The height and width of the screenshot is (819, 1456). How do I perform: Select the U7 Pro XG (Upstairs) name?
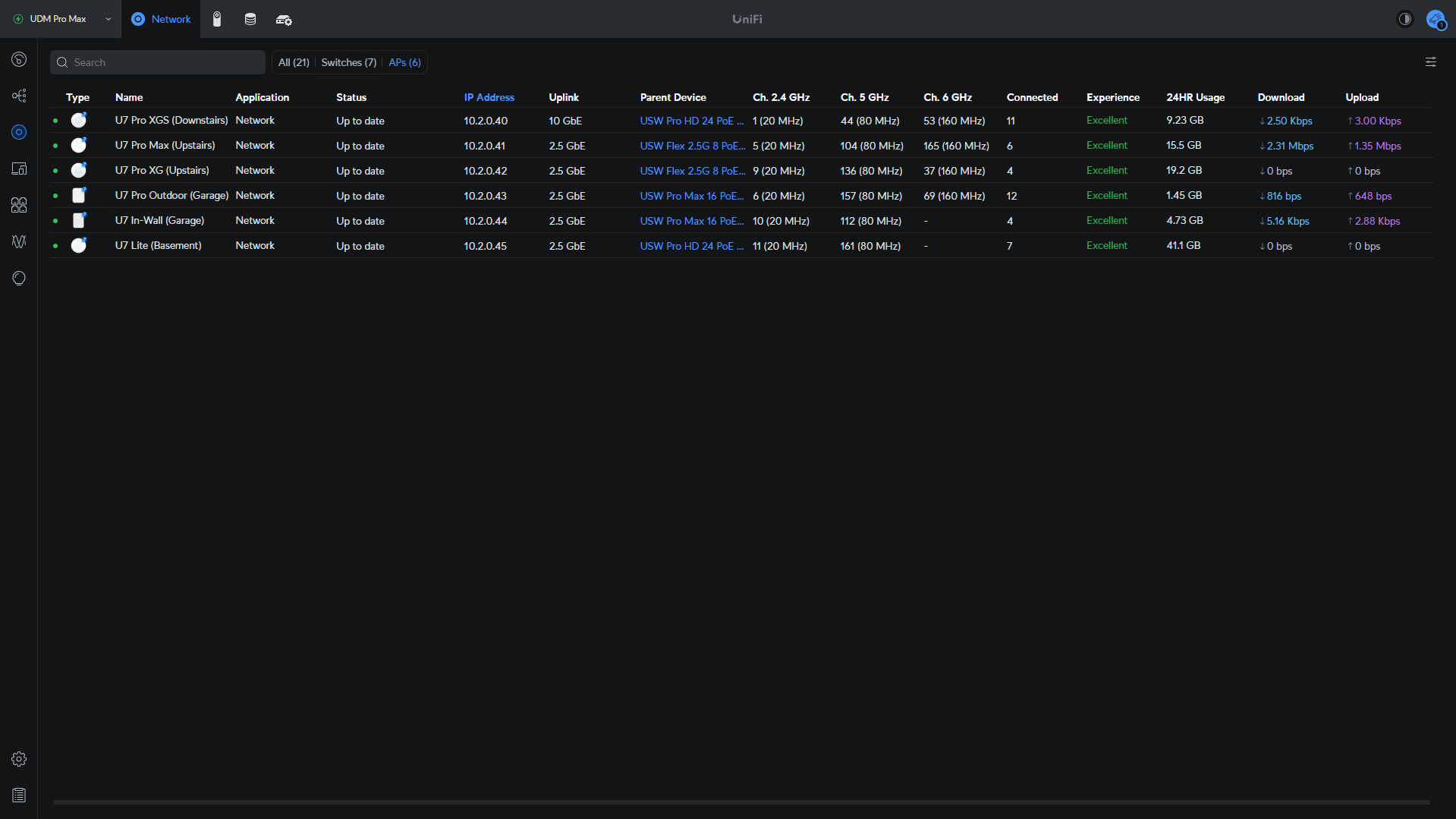click(x=162, y=170)
